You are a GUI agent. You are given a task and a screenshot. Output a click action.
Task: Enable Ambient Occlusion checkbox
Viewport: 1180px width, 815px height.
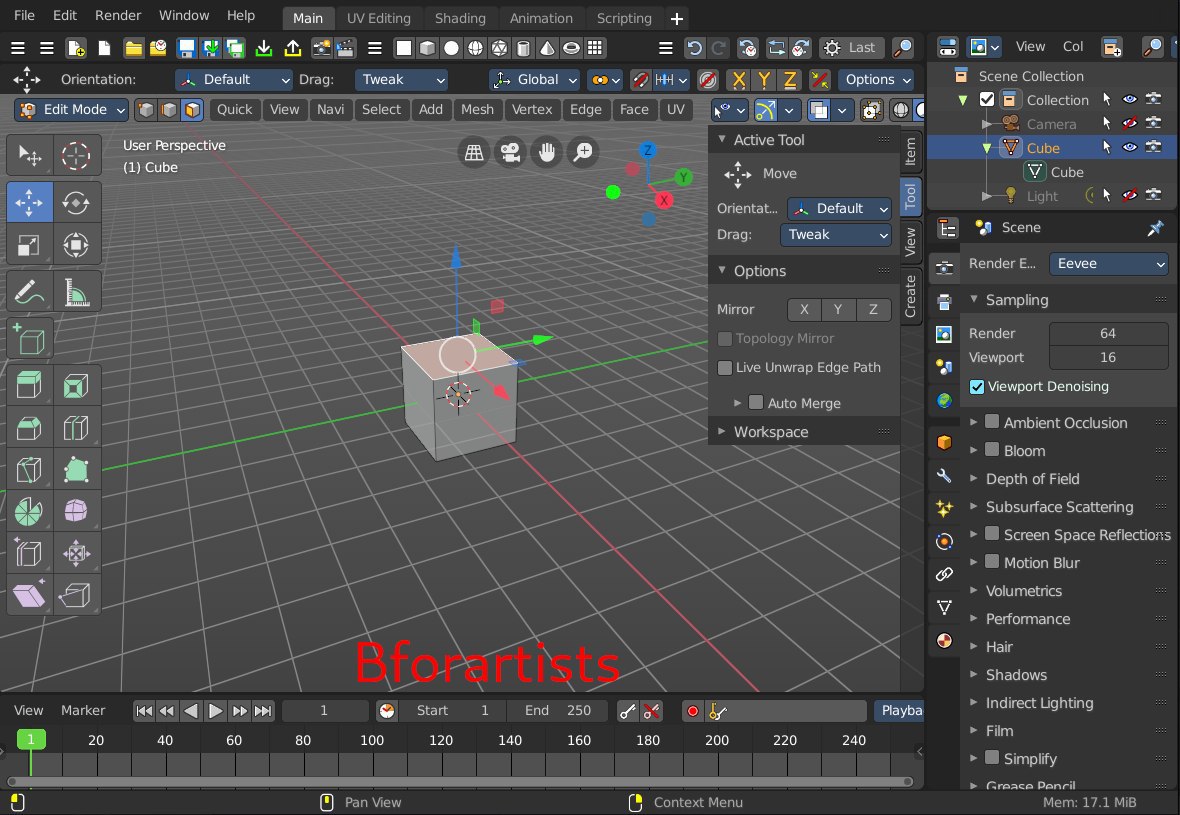click(x=992, y=422)
